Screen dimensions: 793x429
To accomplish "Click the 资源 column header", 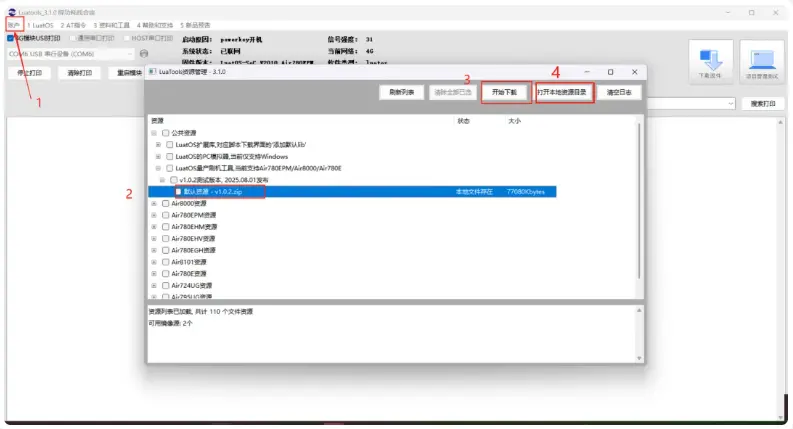I will pyautogui.click(x=157, y=121).
